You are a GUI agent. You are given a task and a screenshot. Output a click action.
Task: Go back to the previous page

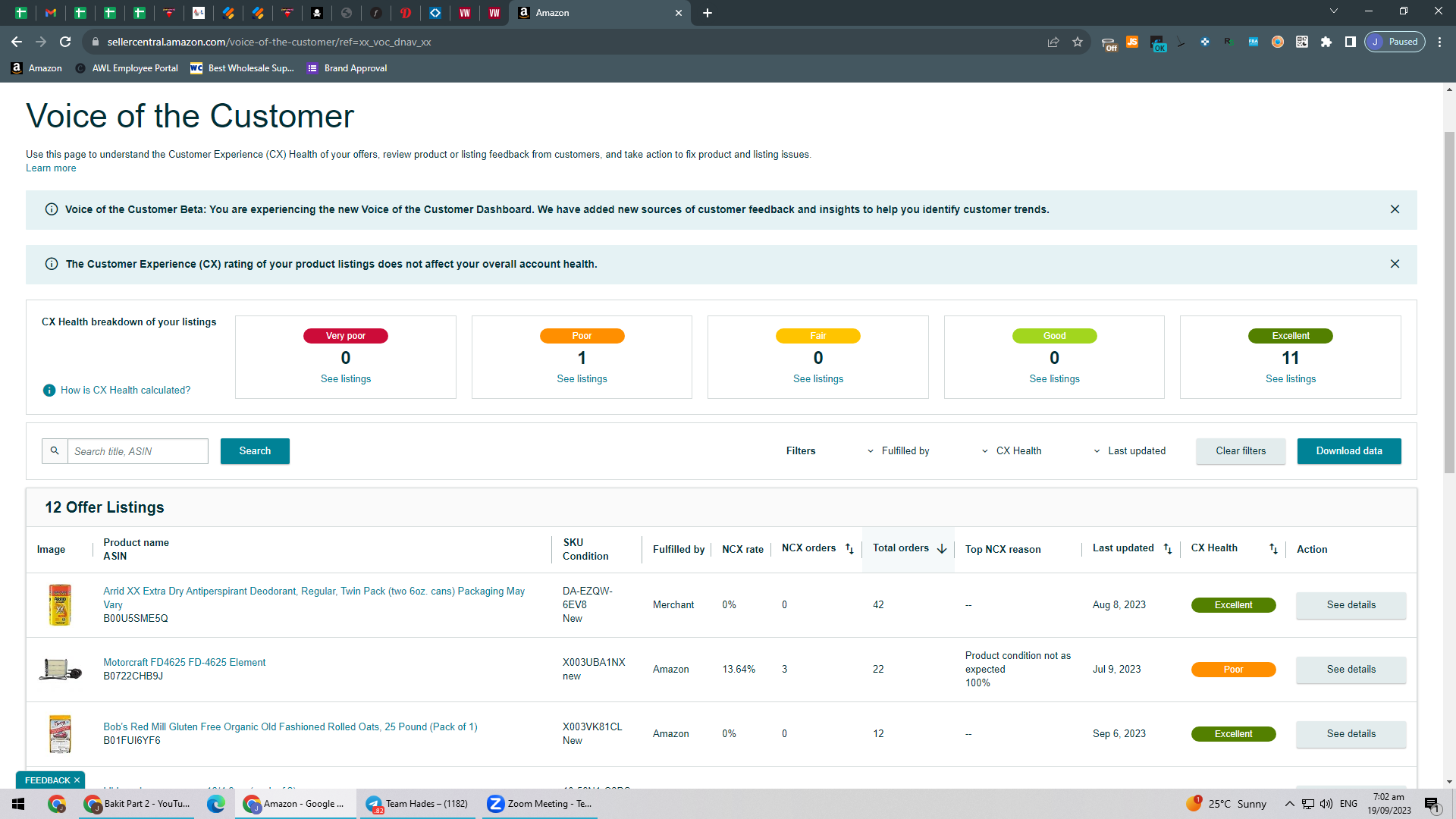coord(17,42)
